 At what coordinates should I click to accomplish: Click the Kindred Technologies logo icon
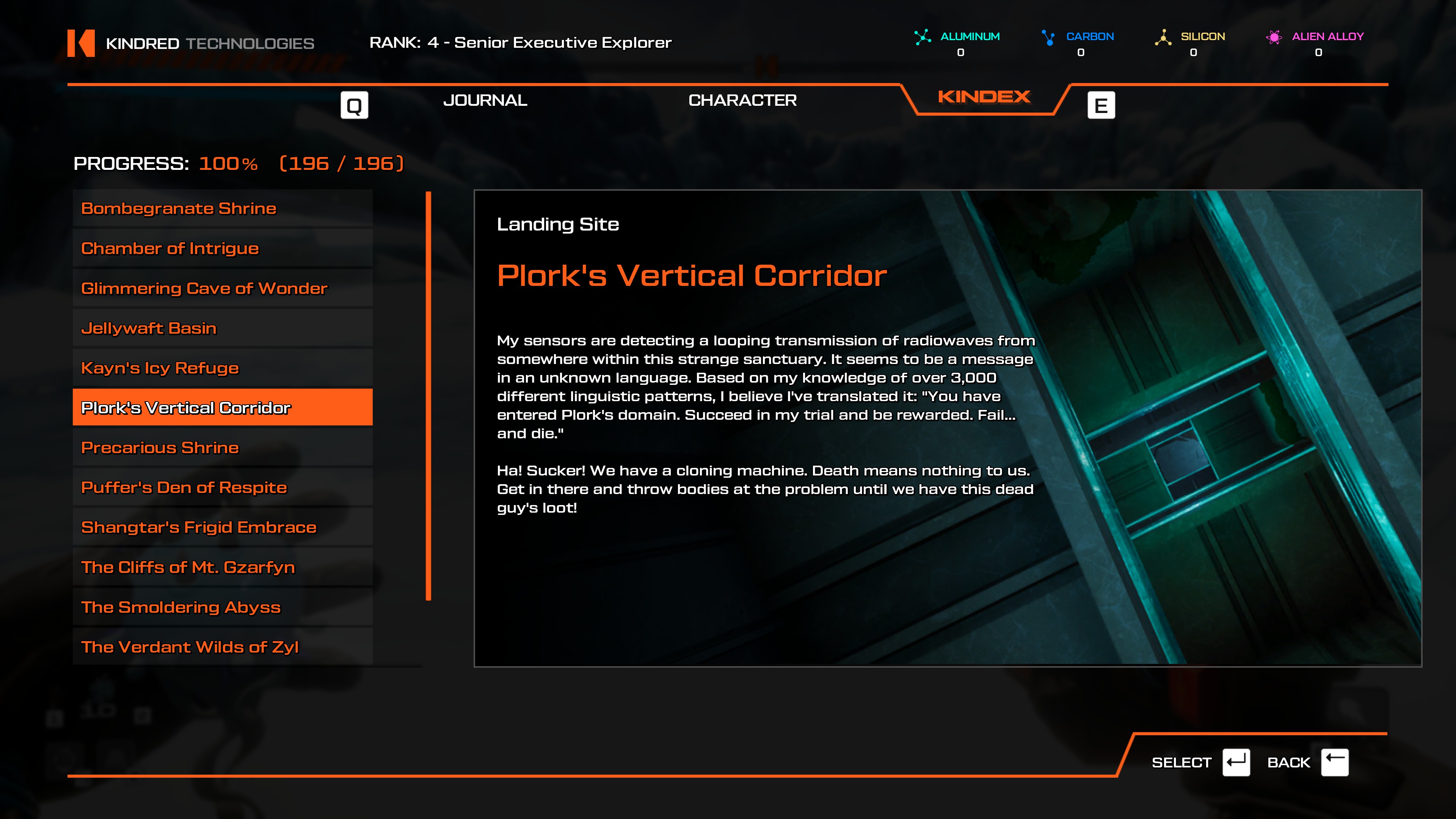coord(81,43)
